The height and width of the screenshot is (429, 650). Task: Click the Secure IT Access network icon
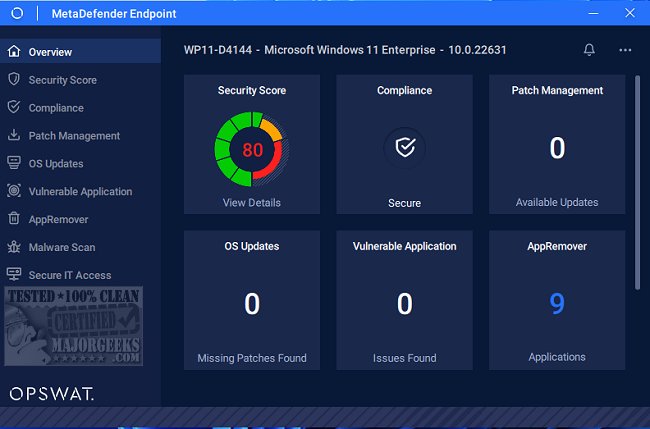pos(14,274)
